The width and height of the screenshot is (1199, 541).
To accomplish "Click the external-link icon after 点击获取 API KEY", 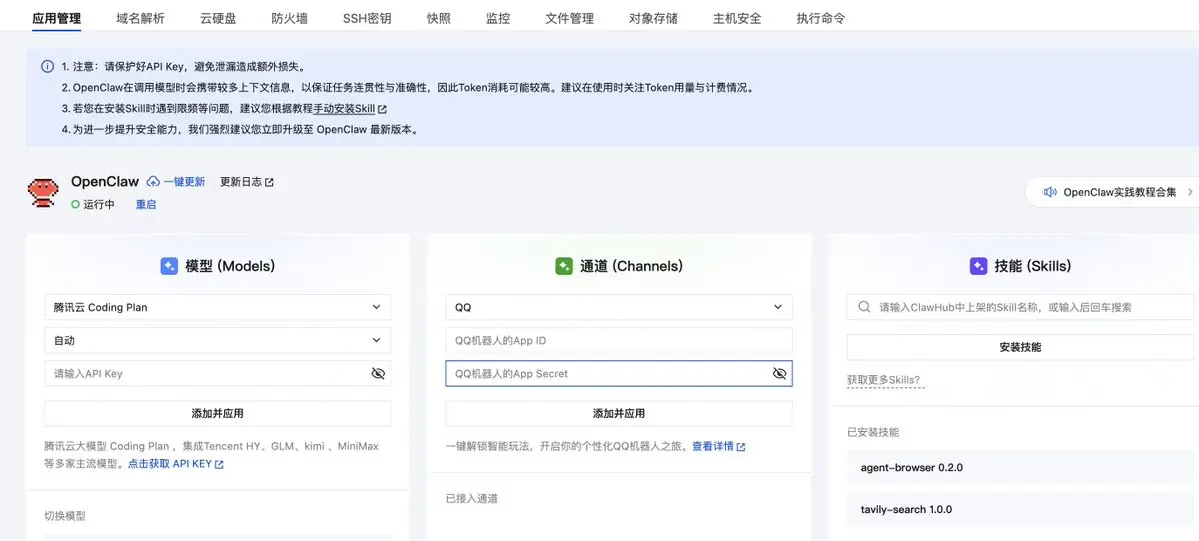I will click(x=219, y=464).
